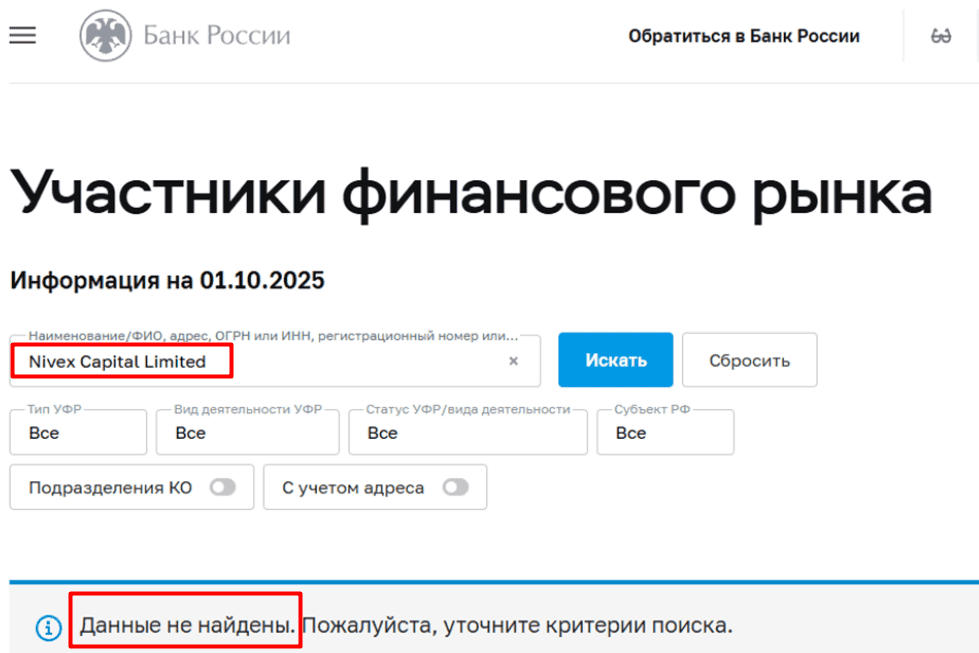Screen dimensions: 979x653
Task: Open the "Тип УФР" dropdown
Action: click(x=77, y=432)
